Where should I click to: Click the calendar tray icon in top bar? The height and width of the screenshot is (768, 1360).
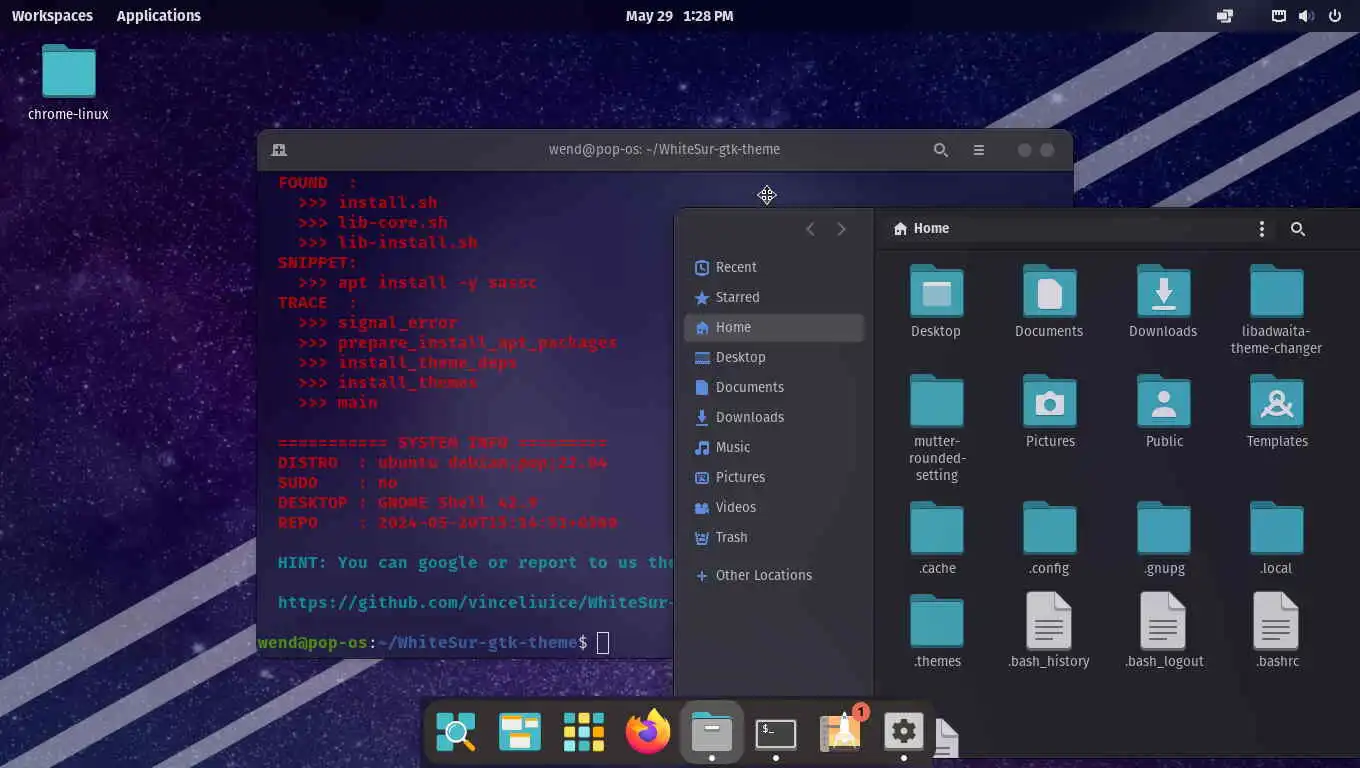[x=1278, y=16]
